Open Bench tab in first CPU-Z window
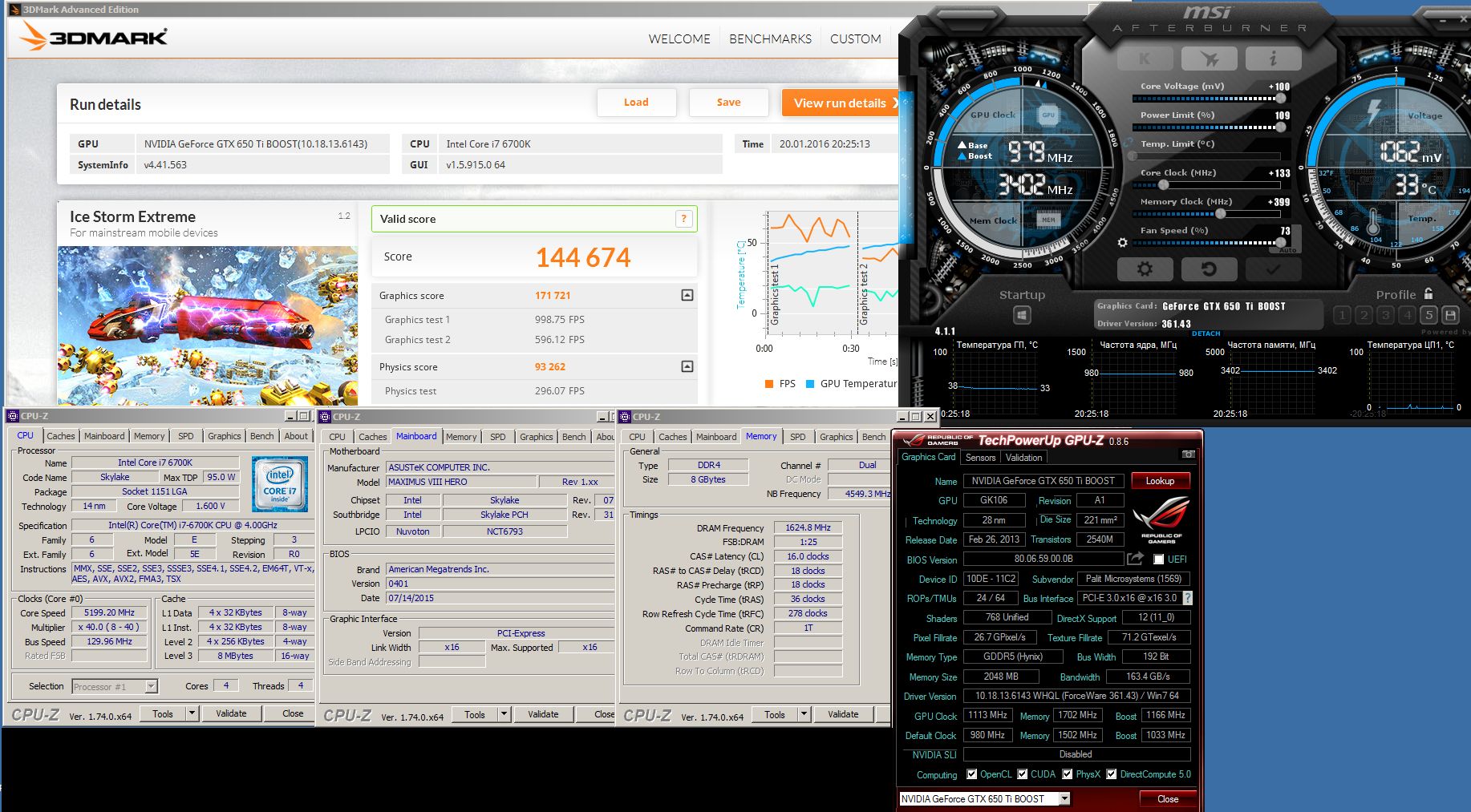The image size is (1471, 812). pos(262,436)
